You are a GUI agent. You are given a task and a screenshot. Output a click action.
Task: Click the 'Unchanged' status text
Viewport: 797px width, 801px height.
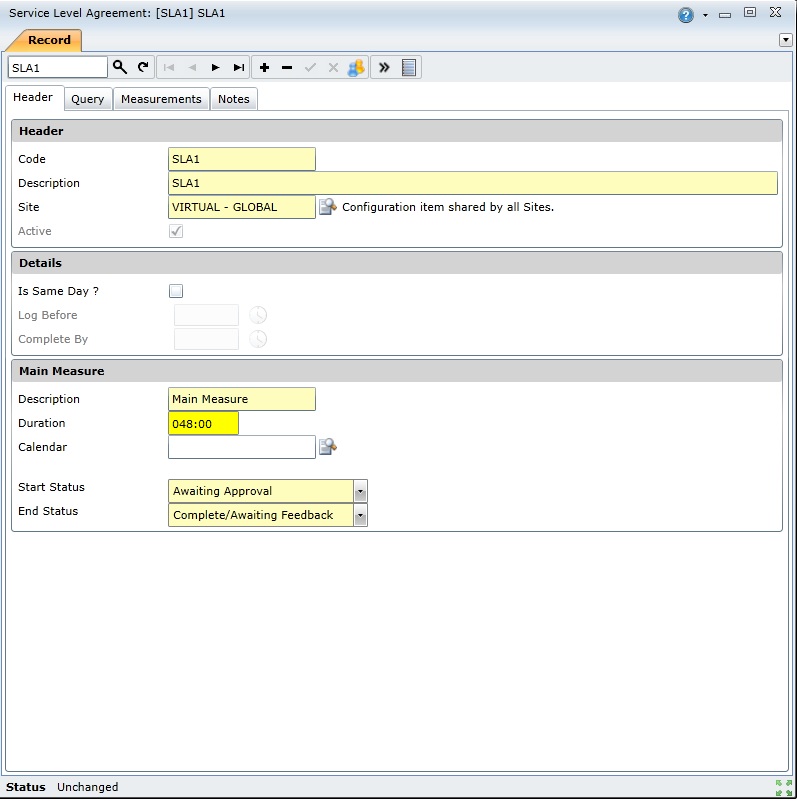coord(87,787)
